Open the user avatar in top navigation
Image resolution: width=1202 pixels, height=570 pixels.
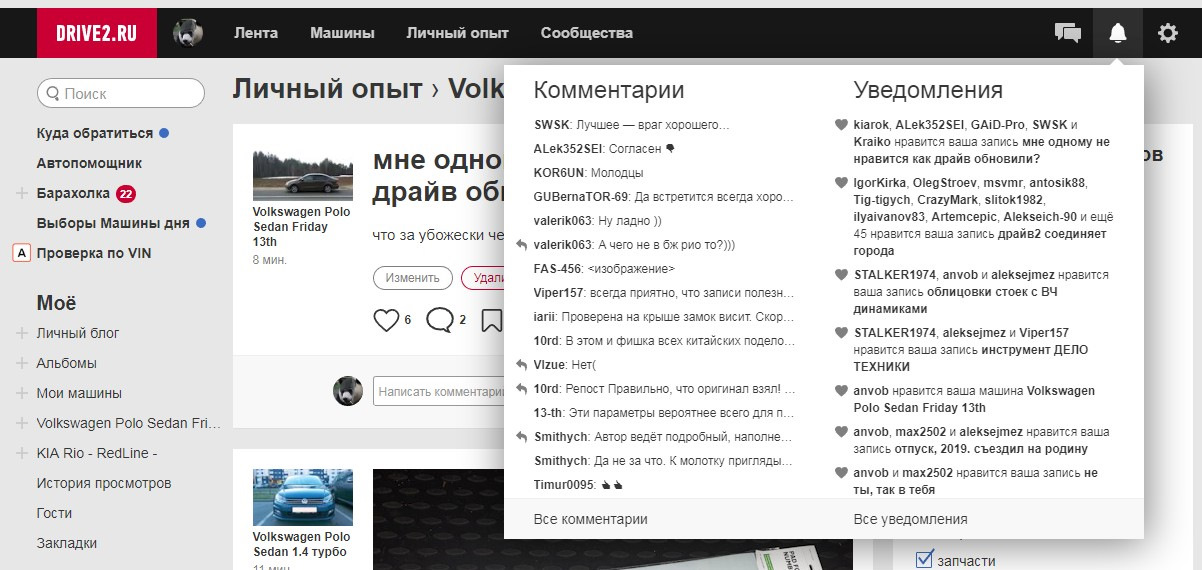[188, 33]
